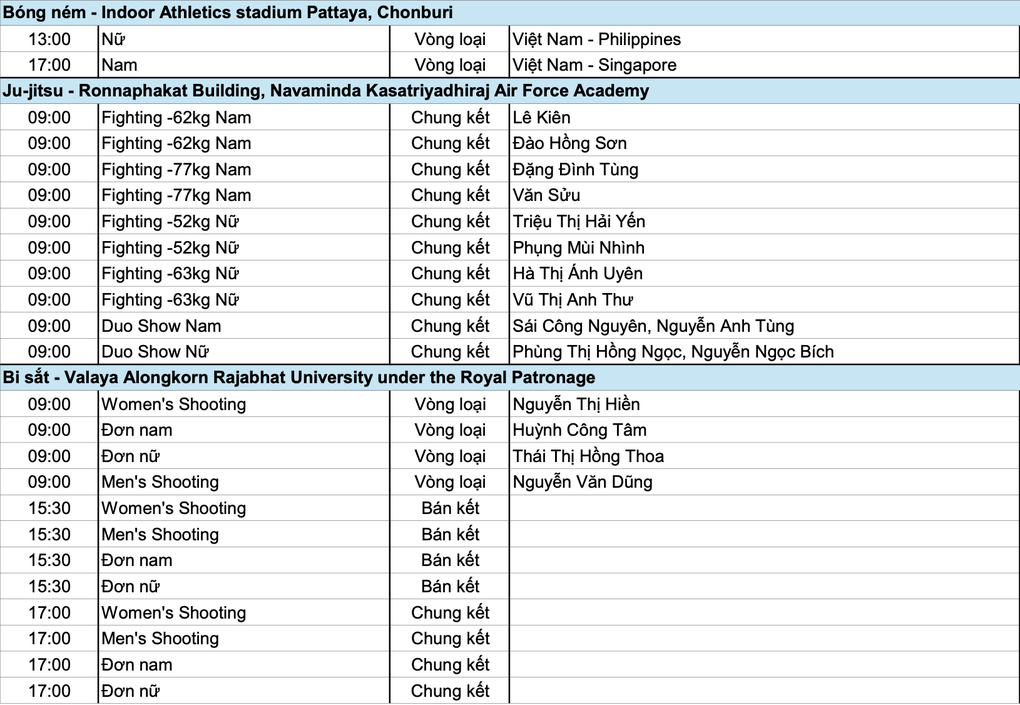1020x705 pixels.
Task: Select the 15:30 Bán kết cell for Men's Shooting
Action: (x=450, y=534)
